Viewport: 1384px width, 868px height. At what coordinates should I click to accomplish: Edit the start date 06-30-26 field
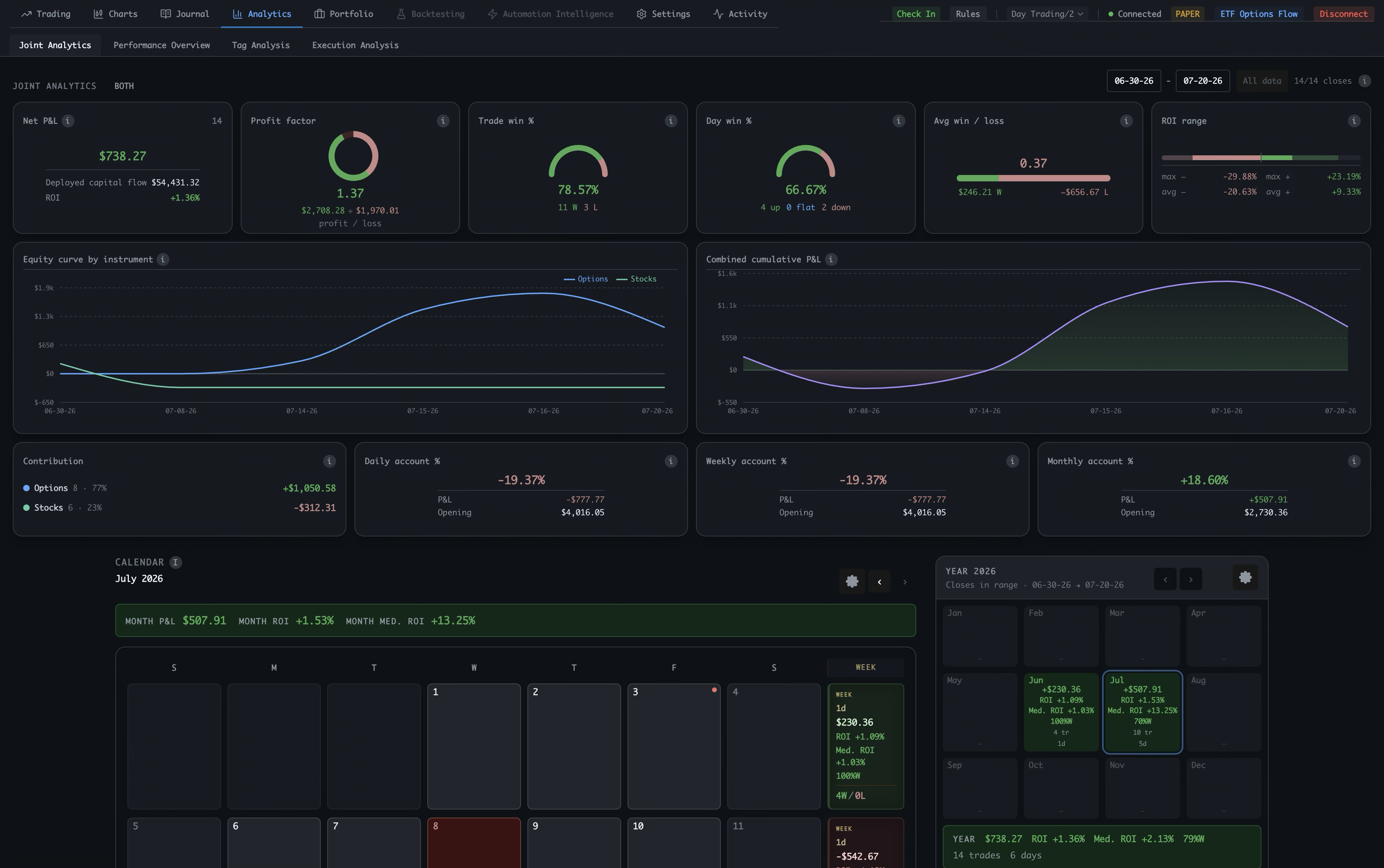[1134, 81]
